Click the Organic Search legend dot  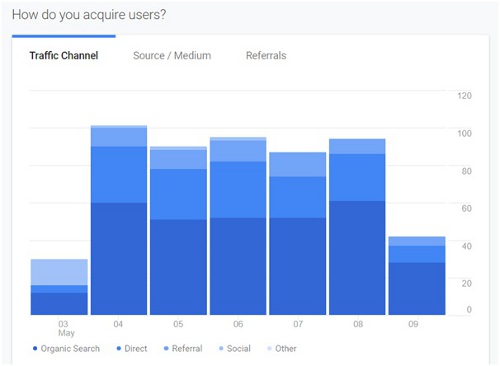(x=35, y=348)
